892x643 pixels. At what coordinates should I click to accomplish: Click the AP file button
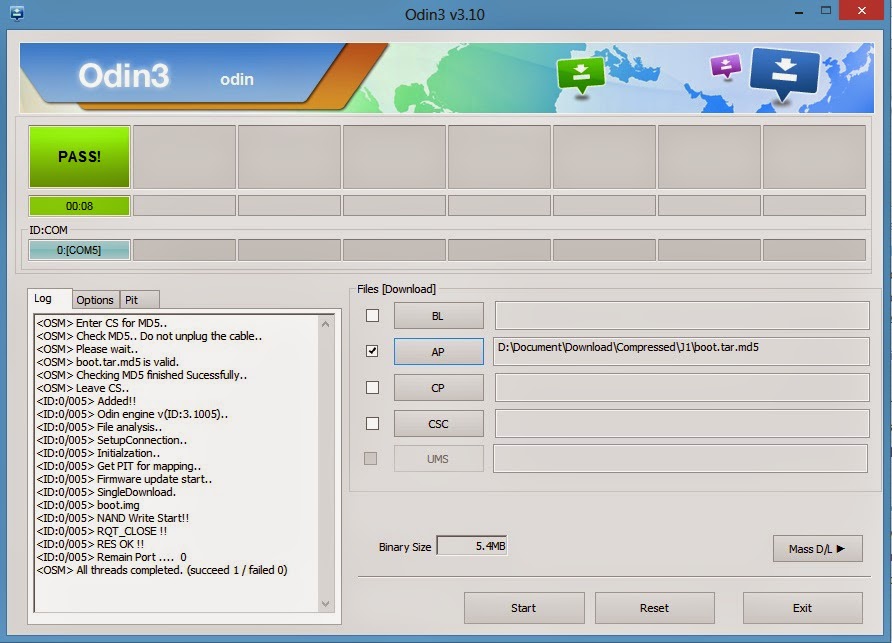point(439,352)
